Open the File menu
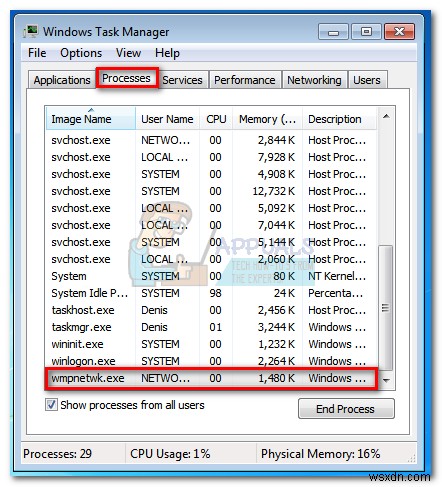Viewport: 442px width, 487px height. 37,53
